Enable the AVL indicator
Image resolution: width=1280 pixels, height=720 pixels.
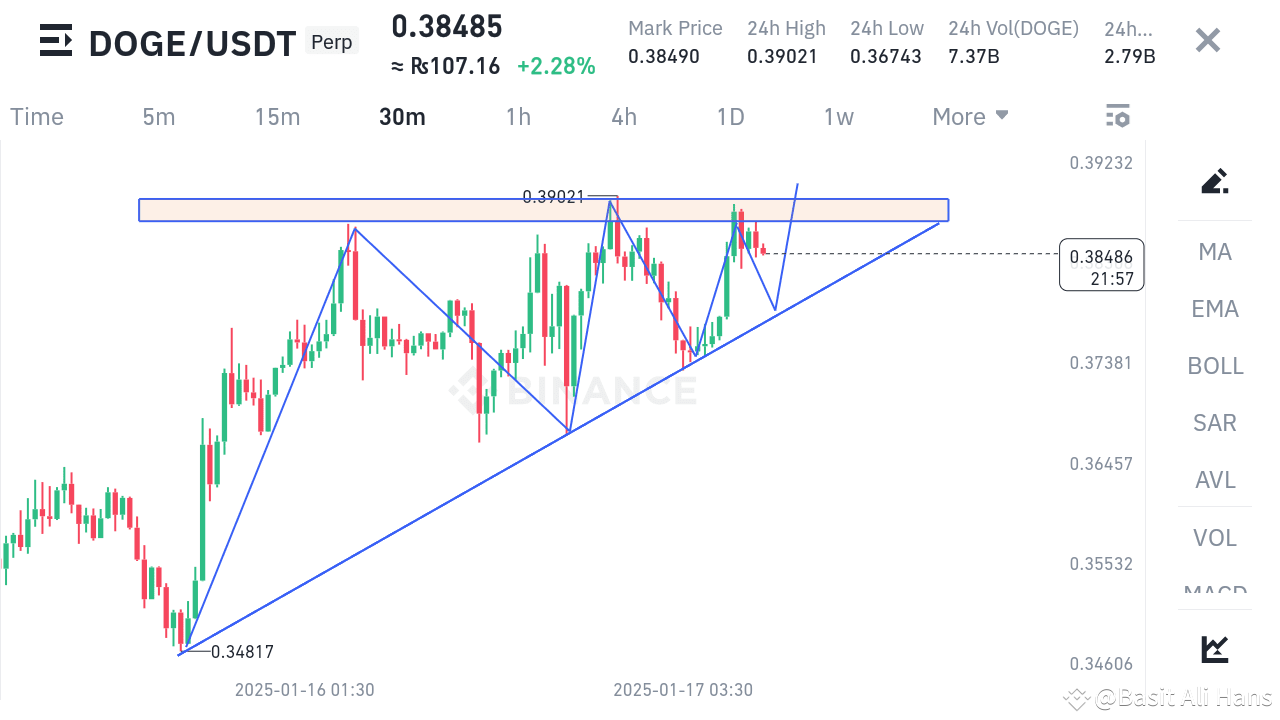click(1213, 480)
